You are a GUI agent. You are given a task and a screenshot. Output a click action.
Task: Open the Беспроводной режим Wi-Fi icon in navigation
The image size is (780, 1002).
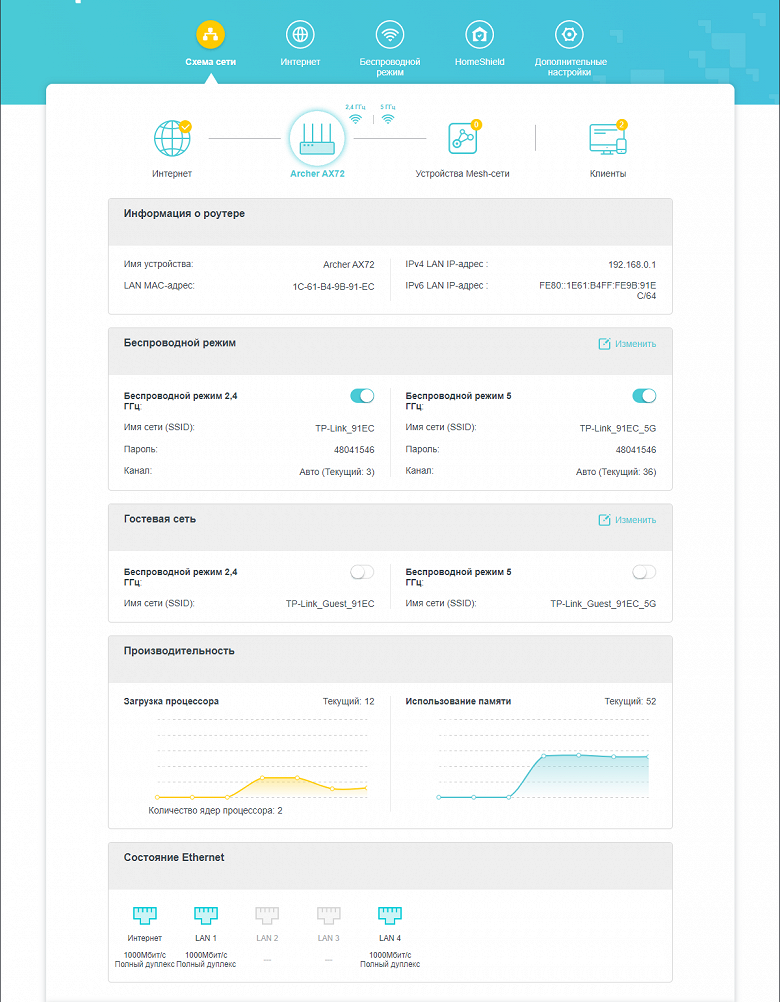(390, 35)
